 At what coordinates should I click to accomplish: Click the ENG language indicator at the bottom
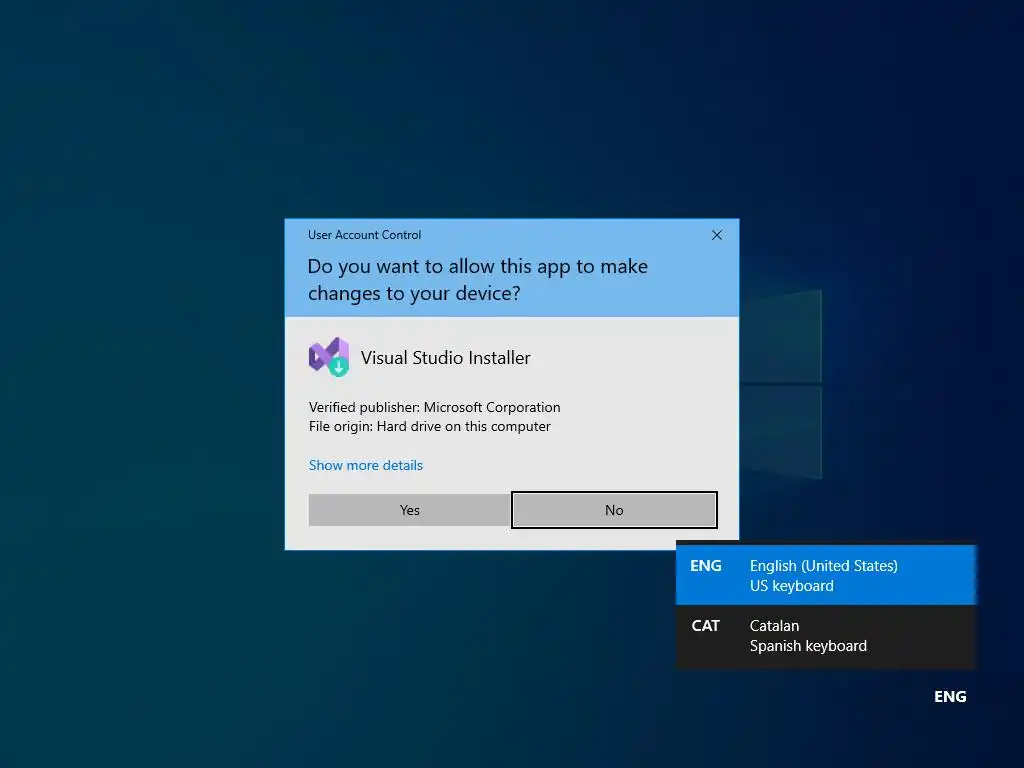coord(950,697)
